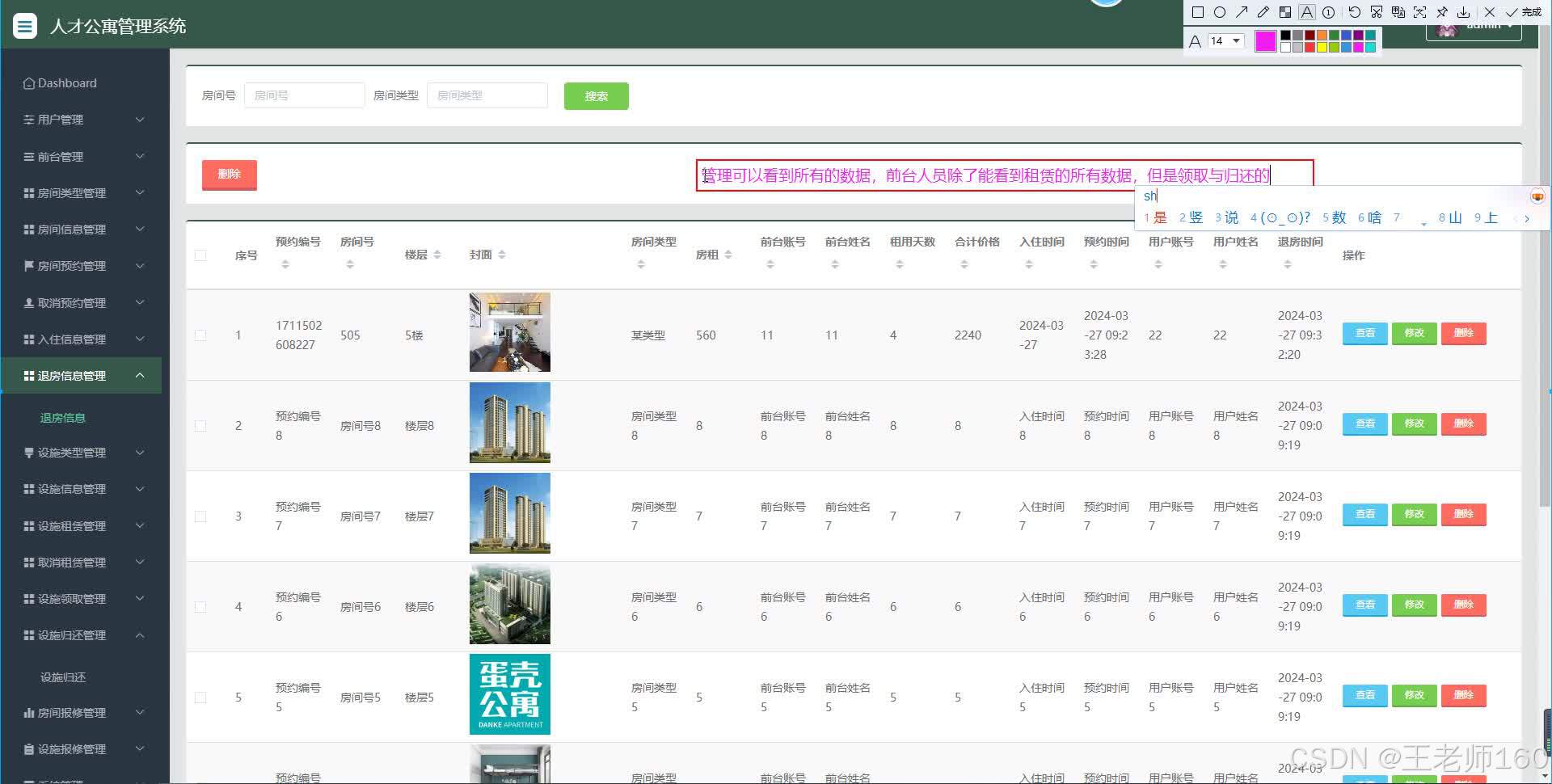Open the 蛋壳公寓 cover thumbnail

(x=510, y=694)
